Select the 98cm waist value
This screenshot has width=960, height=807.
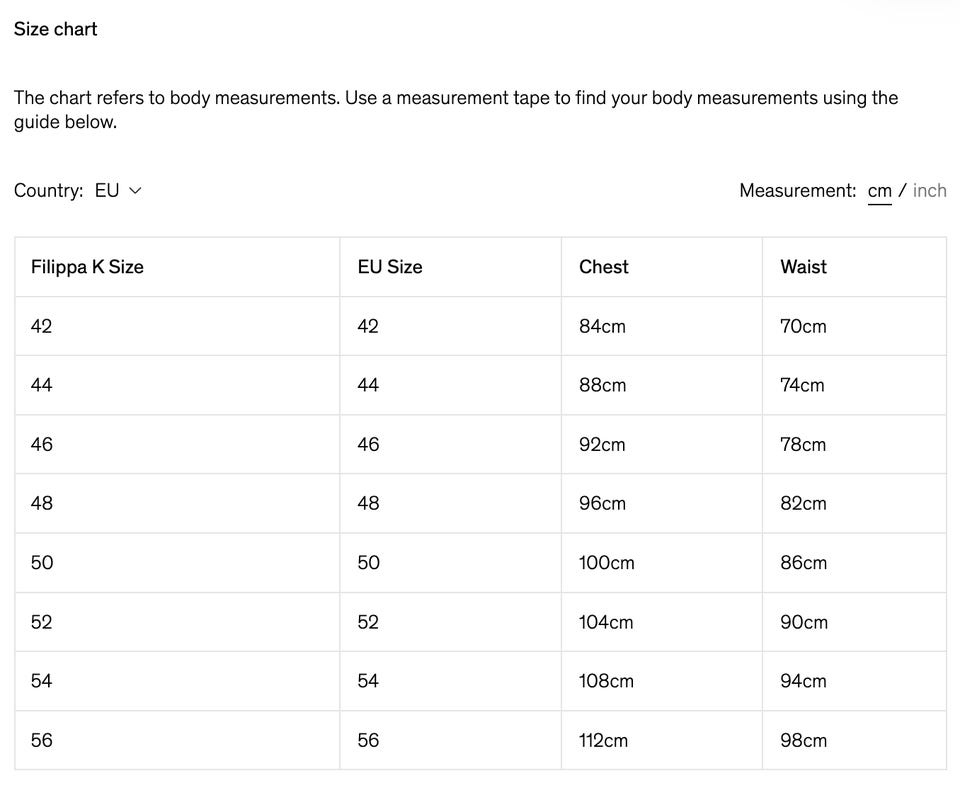tap(803, 741)
